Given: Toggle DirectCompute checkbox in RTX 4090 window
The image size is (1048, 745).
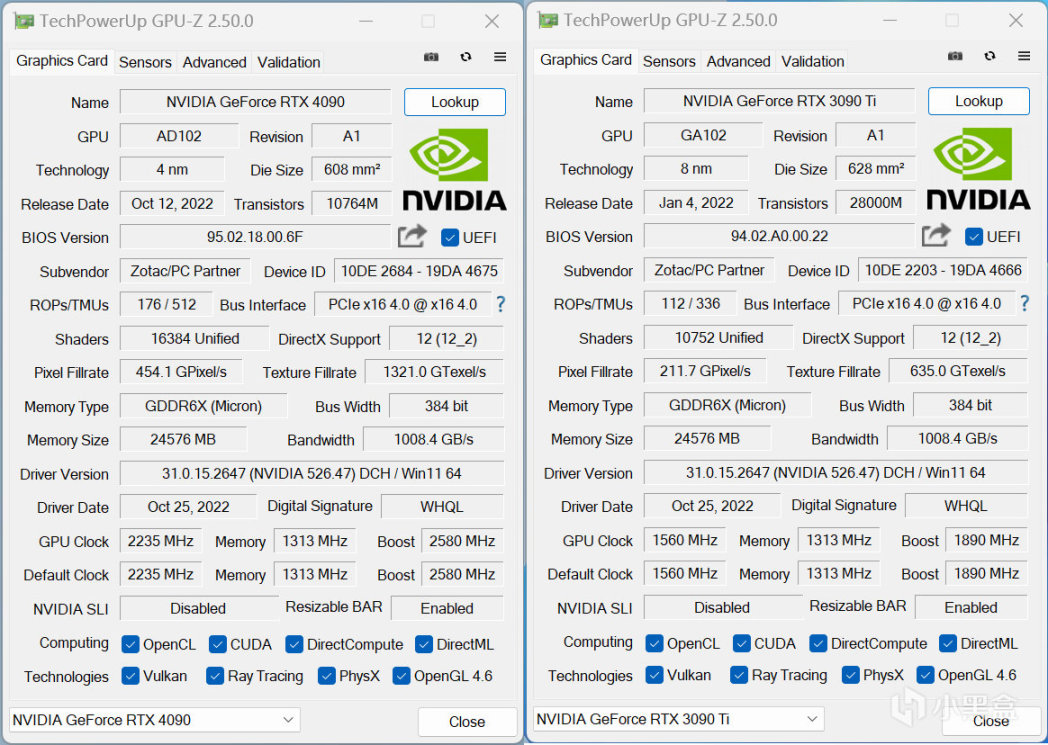Looking at the screenshot, I should pyautogui.click(x=294, y=644).
